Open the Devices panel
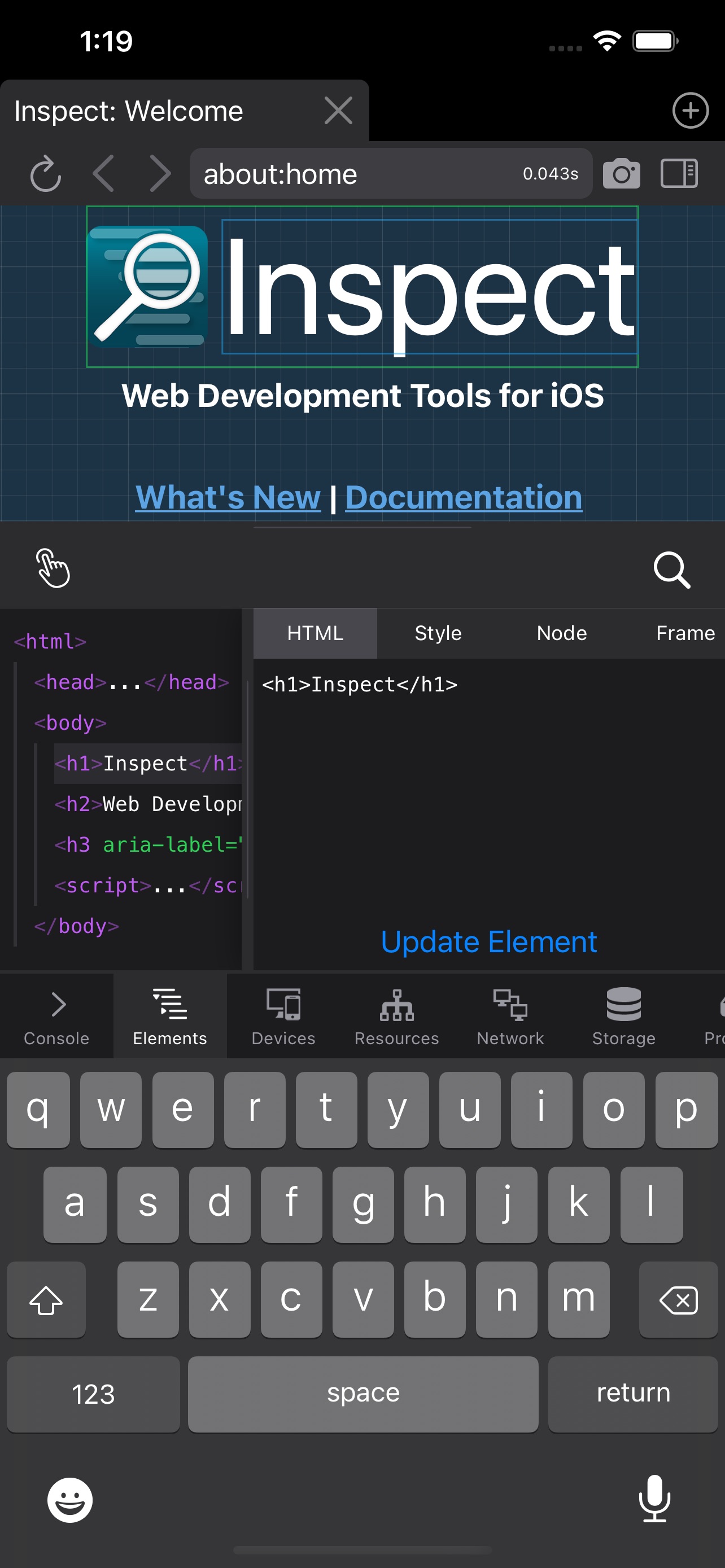The width and height of the screenshot is (725, 1568). 283,1016
